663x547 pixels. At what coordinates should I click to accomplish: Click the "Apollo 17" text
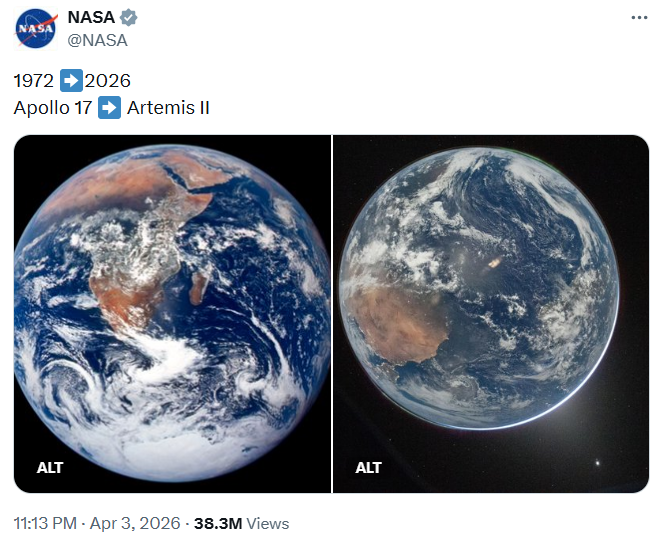click(52, 107)
